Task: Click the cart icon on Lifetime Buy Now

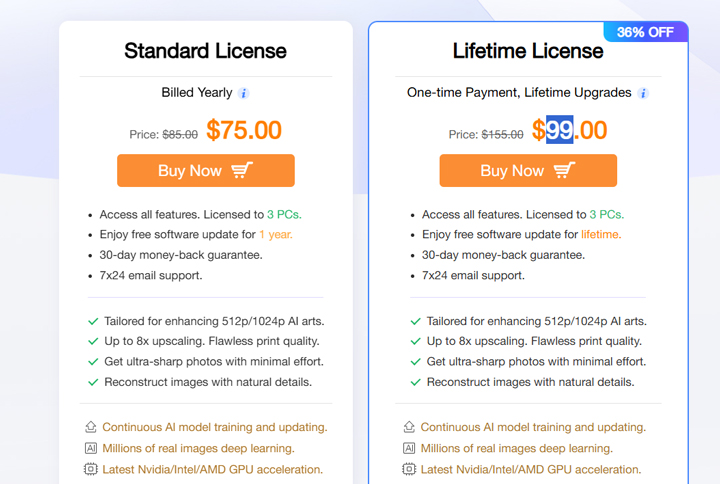Action: [x=564, y=171]
